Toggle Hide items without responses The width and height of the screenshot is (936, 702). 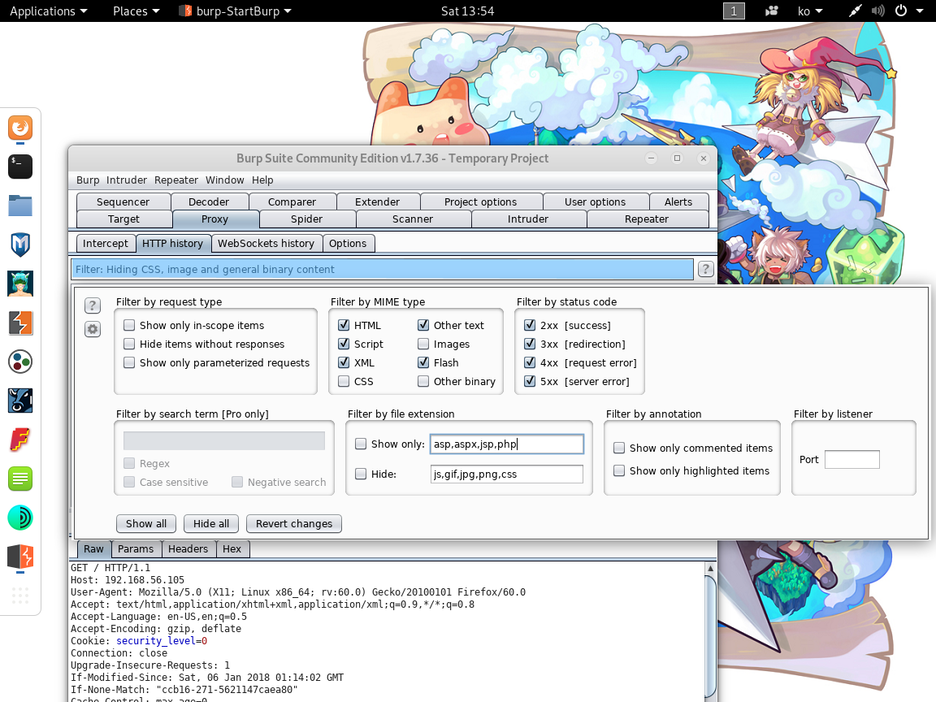click(129, 344)
